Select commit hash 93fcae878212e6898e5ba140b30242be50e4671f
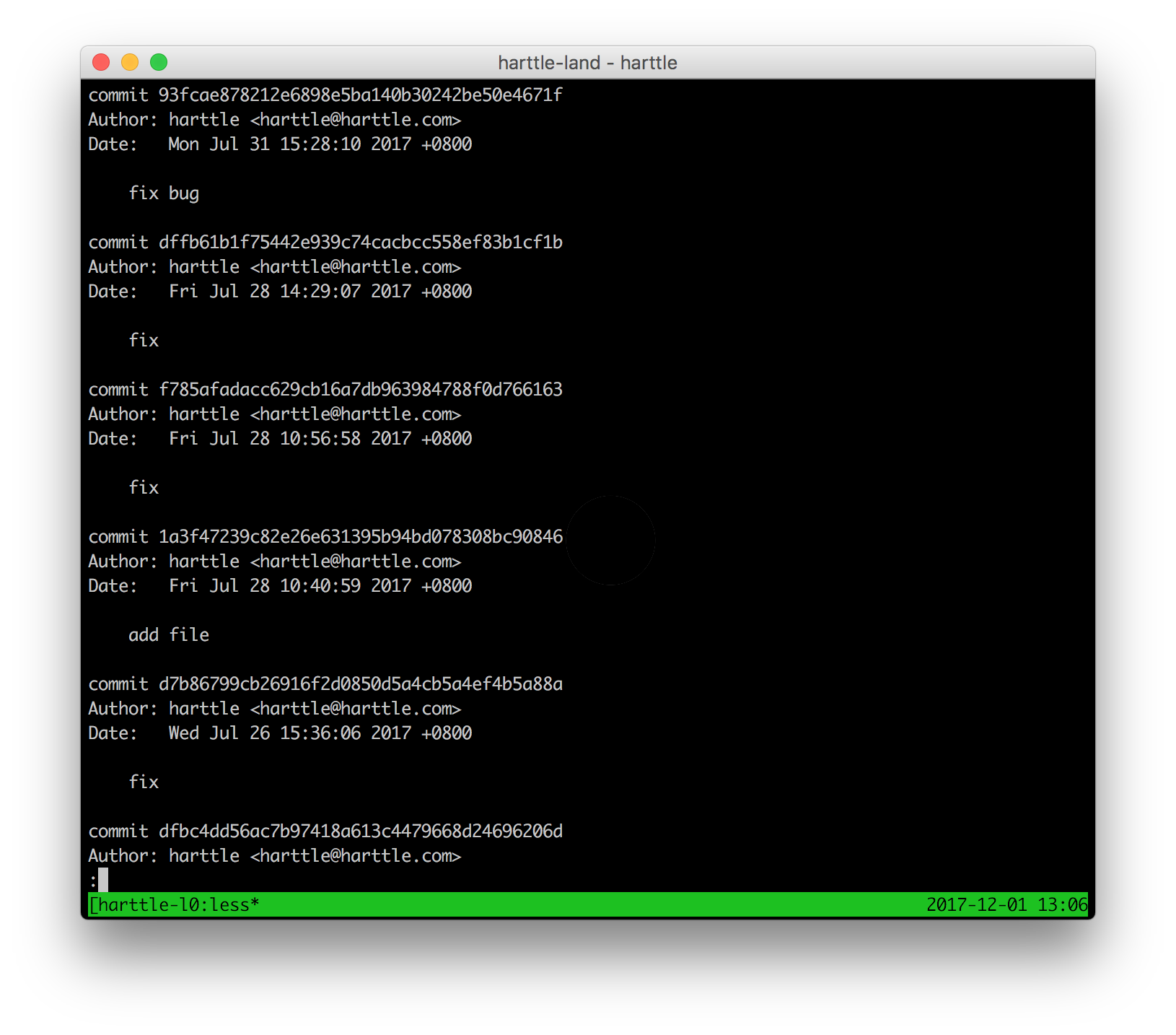The width and height of the screenshot is (1176, 1035). [361, 95]
